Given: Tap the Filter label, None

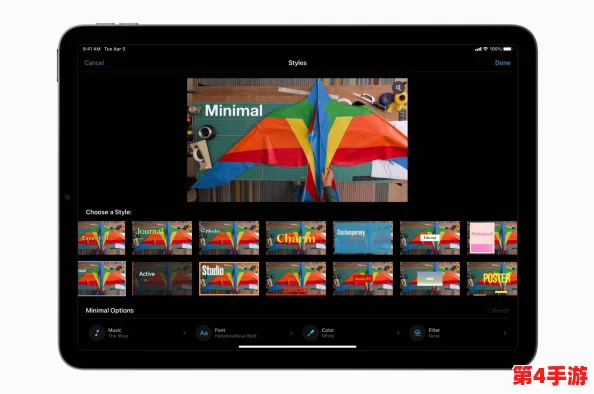Looking at the screenshot, I should pyautogui.click(x=434, y=333).
